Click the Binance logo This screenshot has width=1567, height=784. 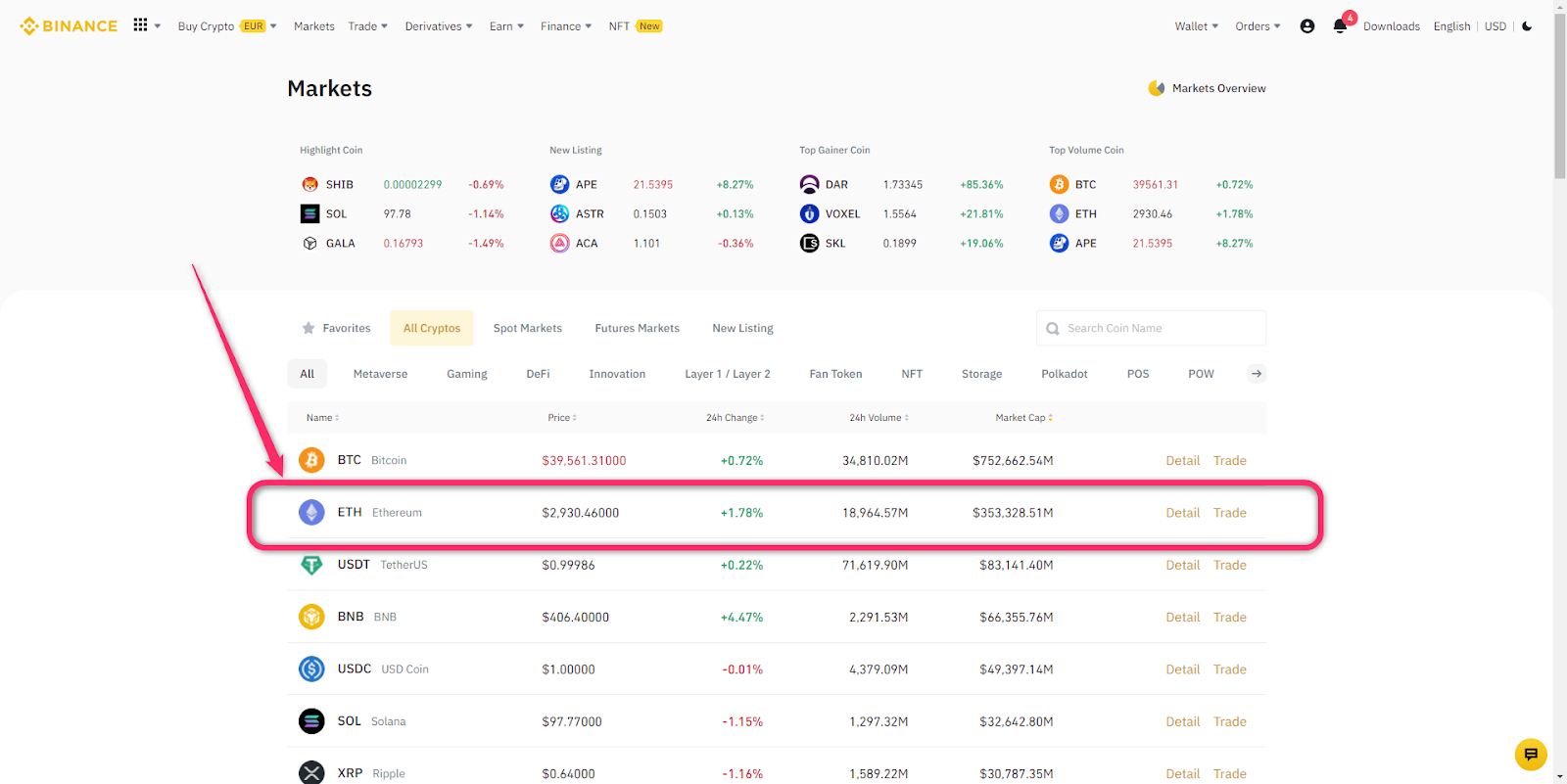(x=69, y=26)
